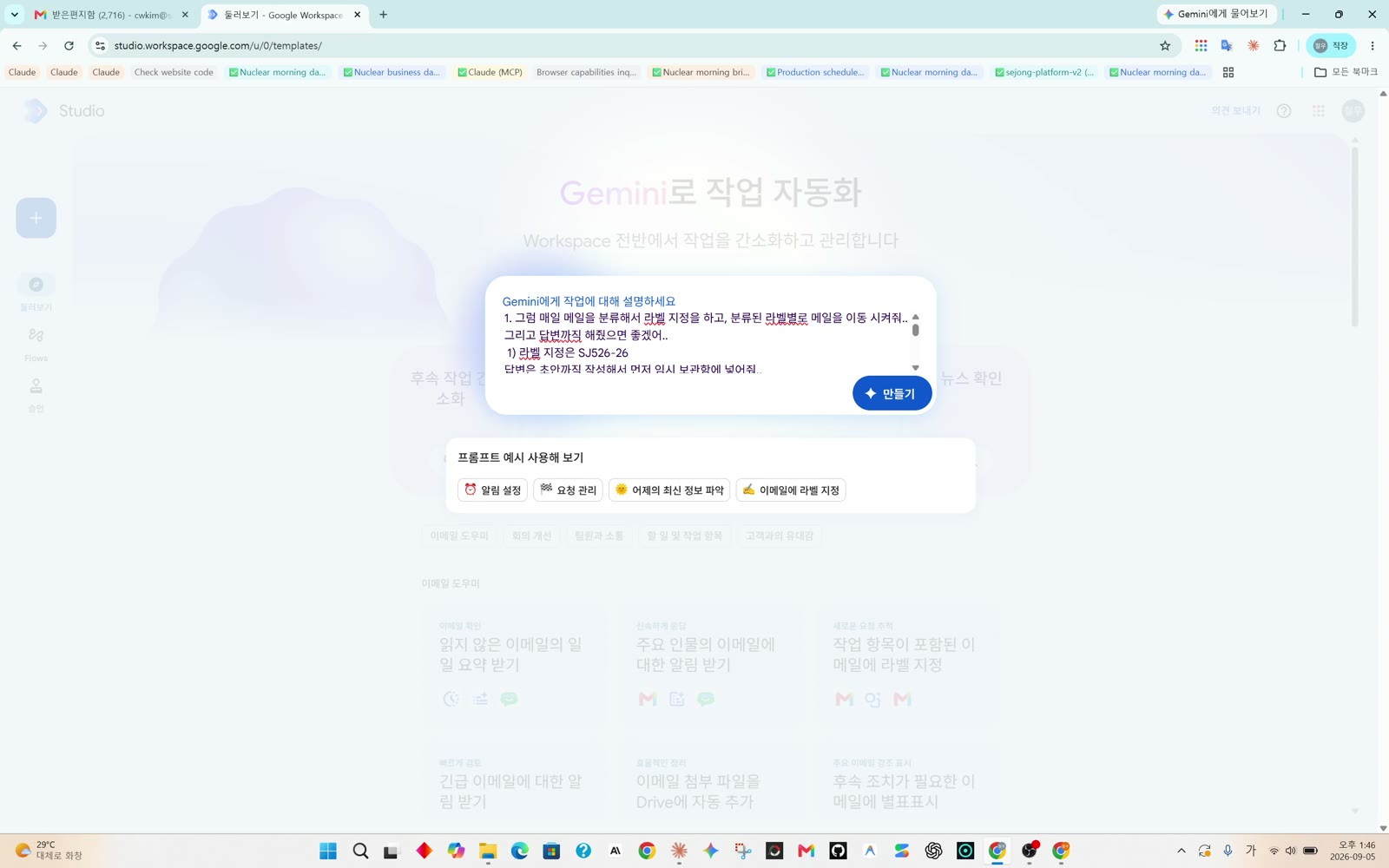Click the 의견 보내기 feedback link

click(x=1235, y=111)
